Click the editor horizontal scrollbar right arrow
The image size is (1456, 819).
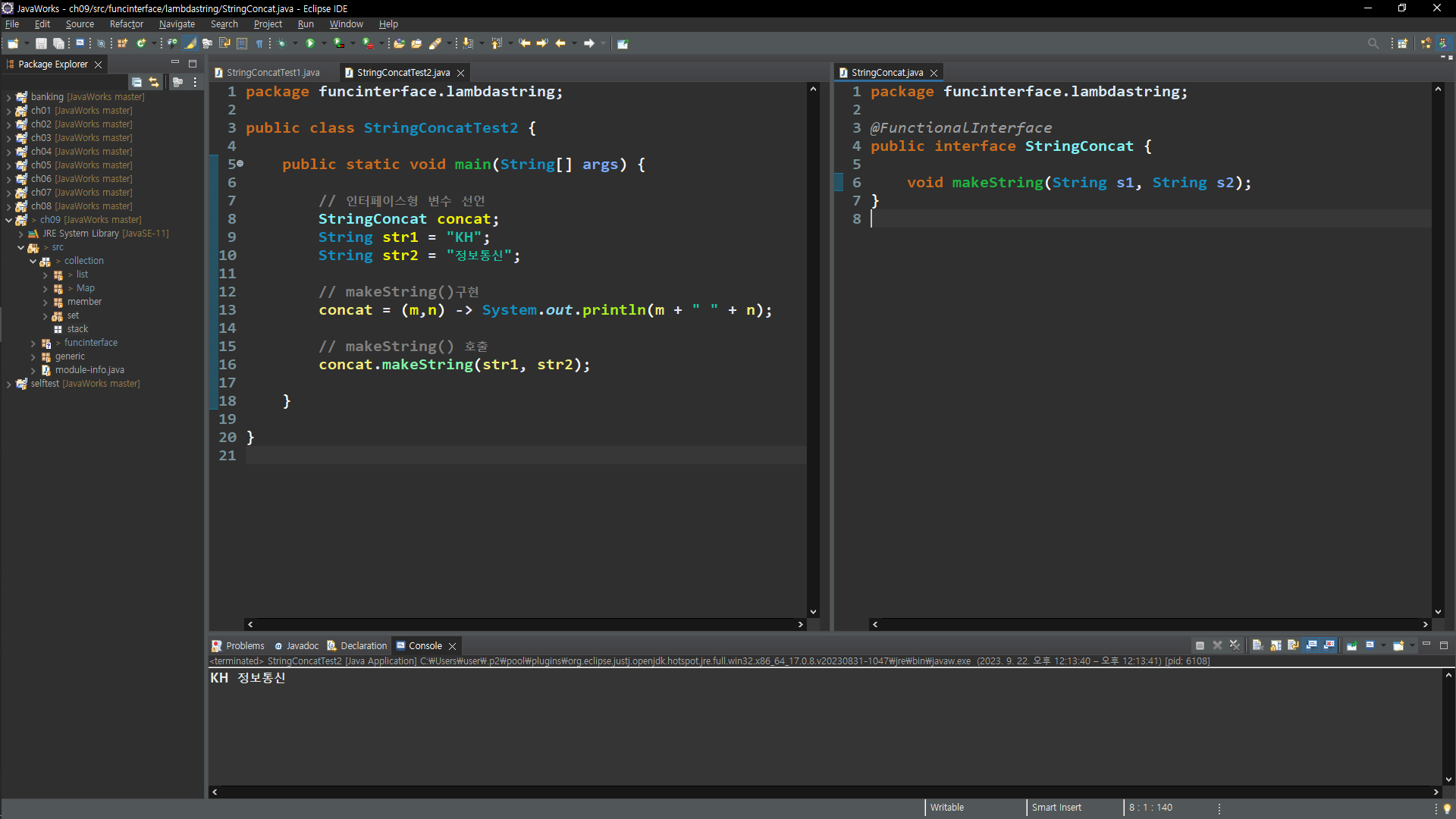click(x=800, y=624)
